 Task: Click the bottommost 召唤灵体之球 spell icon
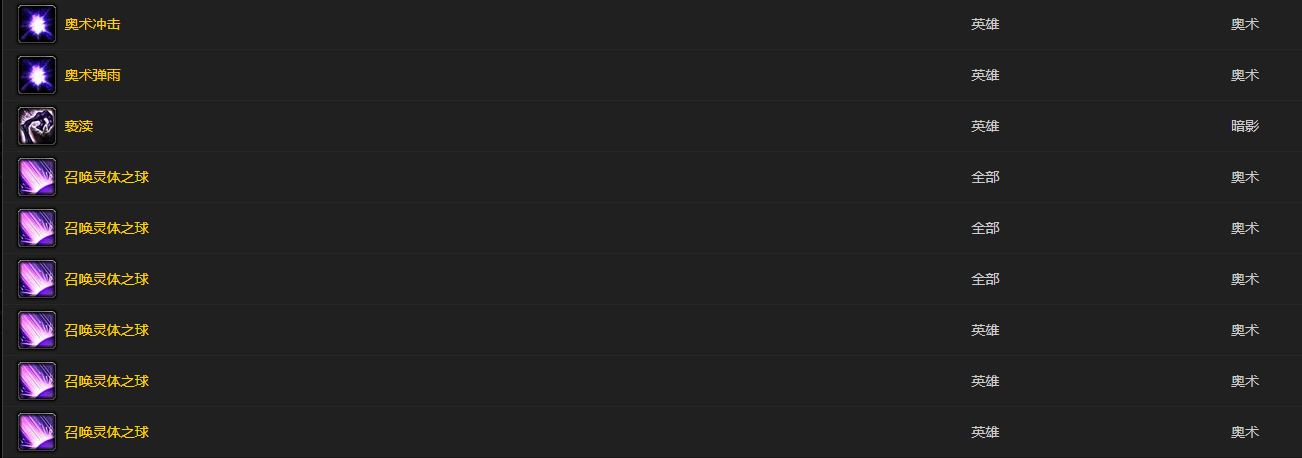[x=37, y=432]
